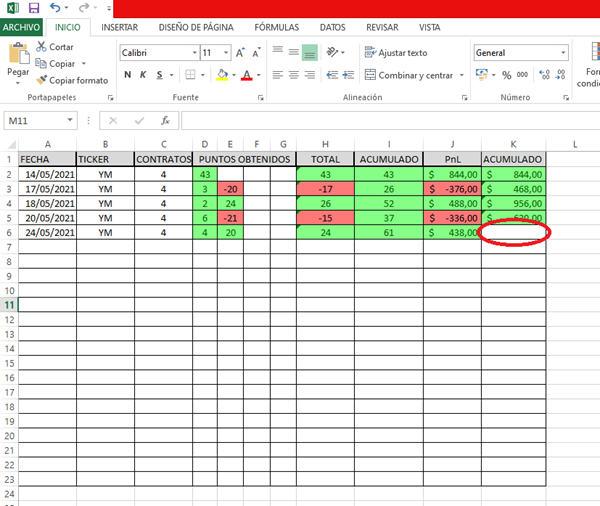Toggle italic K formatting
The image size is (600, 506).
pos(143,75)
